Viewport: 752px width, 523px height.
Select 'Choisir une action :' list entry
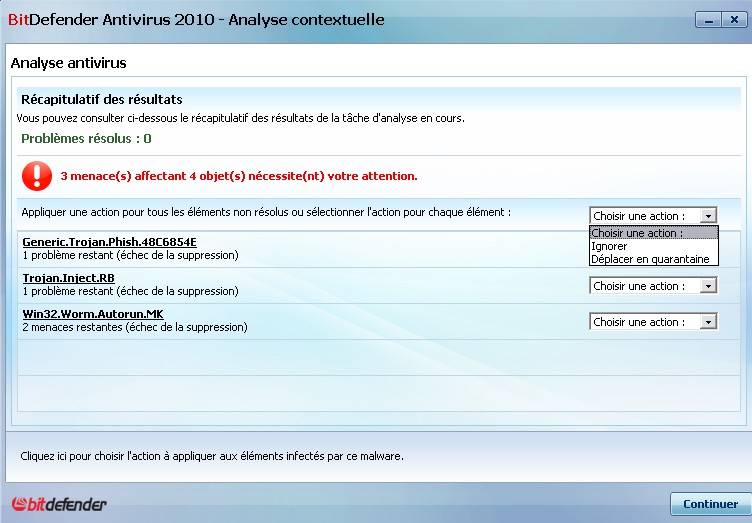coord(654,233)
